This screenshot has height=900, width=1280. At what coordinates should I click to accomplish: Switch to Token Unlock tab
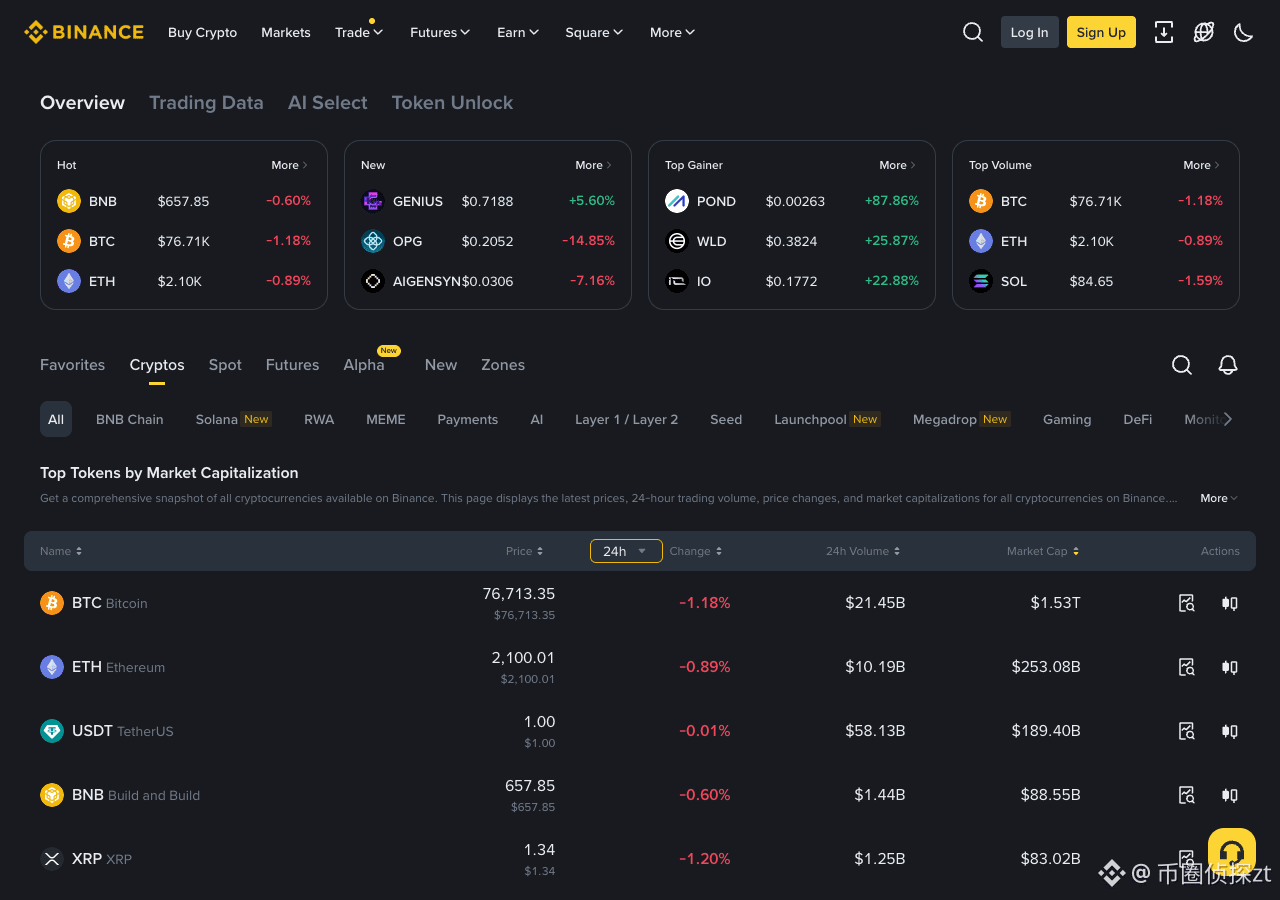pos(452,103)
